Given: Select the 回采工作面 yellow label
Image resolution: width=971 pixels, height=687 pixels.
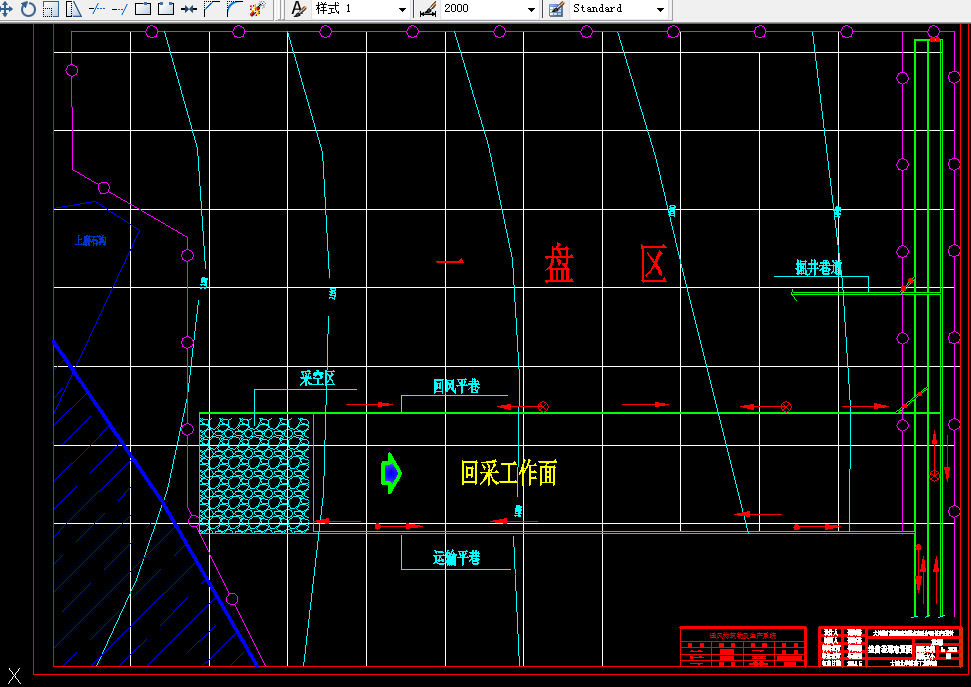Looking at the screenshot, I should [x=508, y=473].
